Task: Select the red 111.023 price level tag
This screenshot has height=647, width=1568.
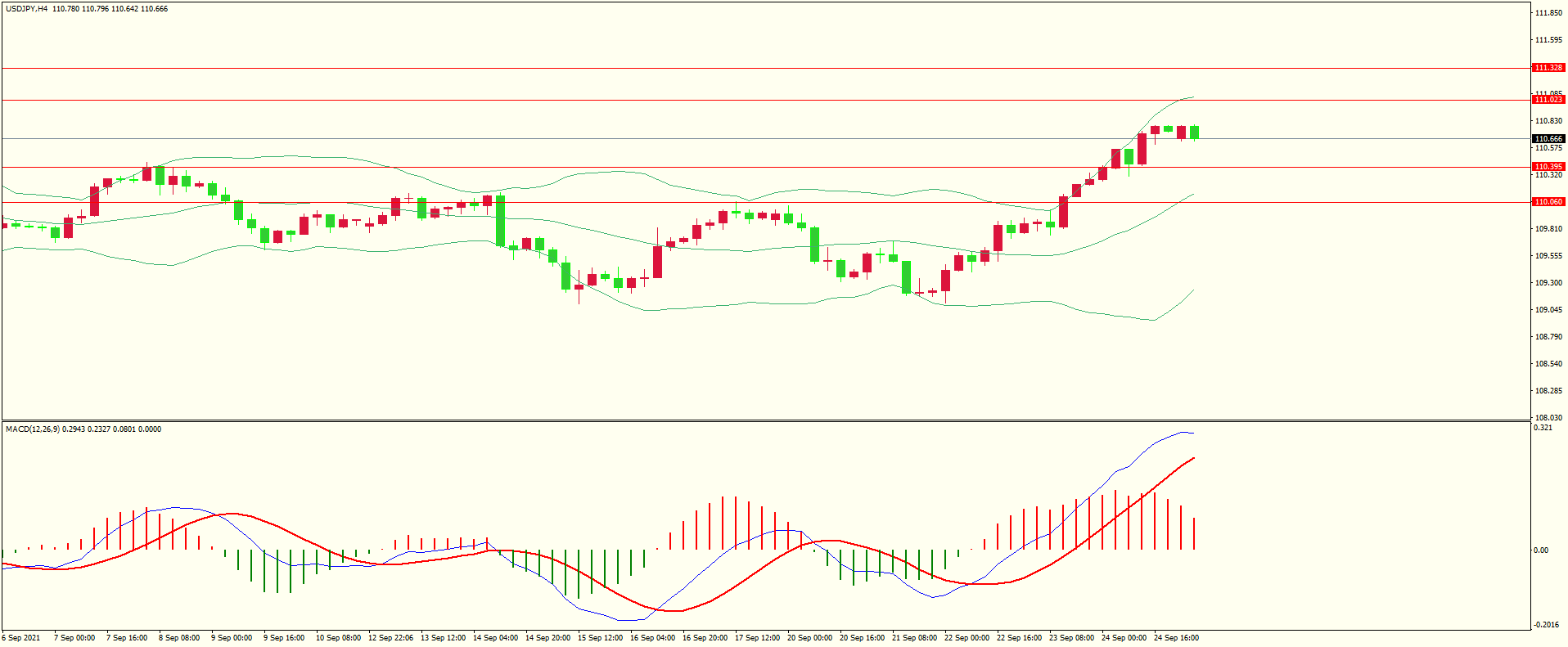Action: pyautogui.click(x=1548, y=100)
